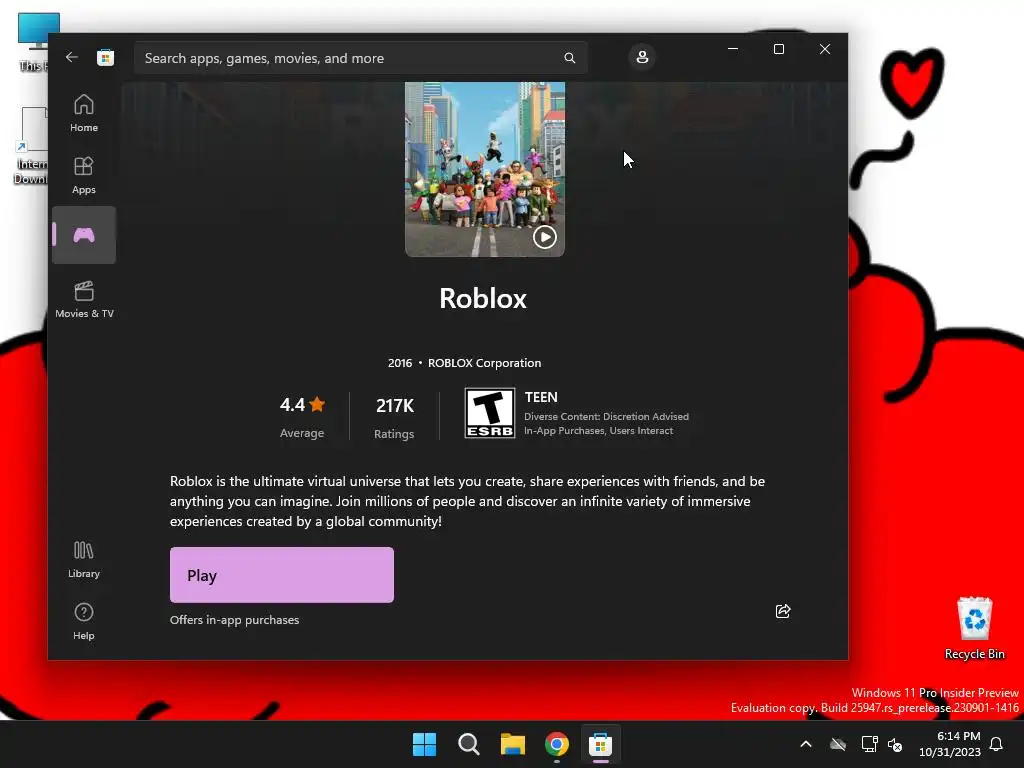Click Microsoft Store taskbar icon
The image size is (1024, 768).
[x=600, y=744]
